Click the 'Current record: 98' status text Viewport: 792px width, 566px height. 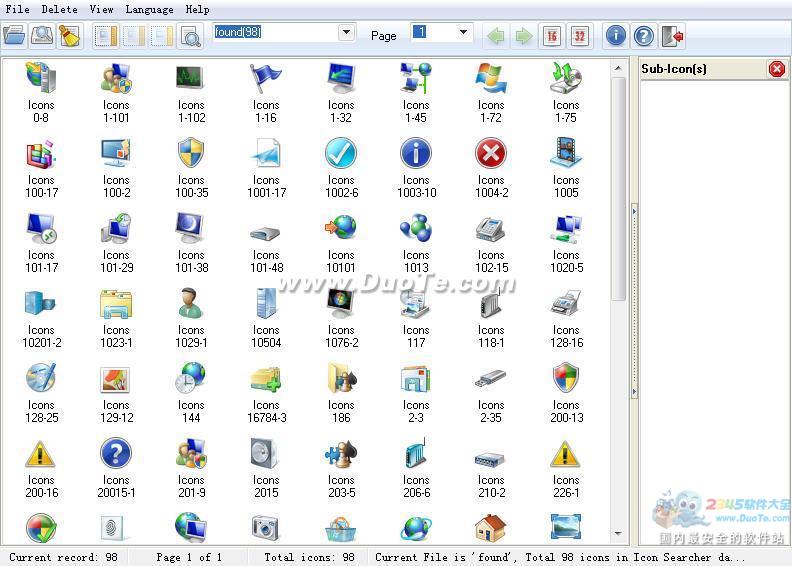(63, 557)
